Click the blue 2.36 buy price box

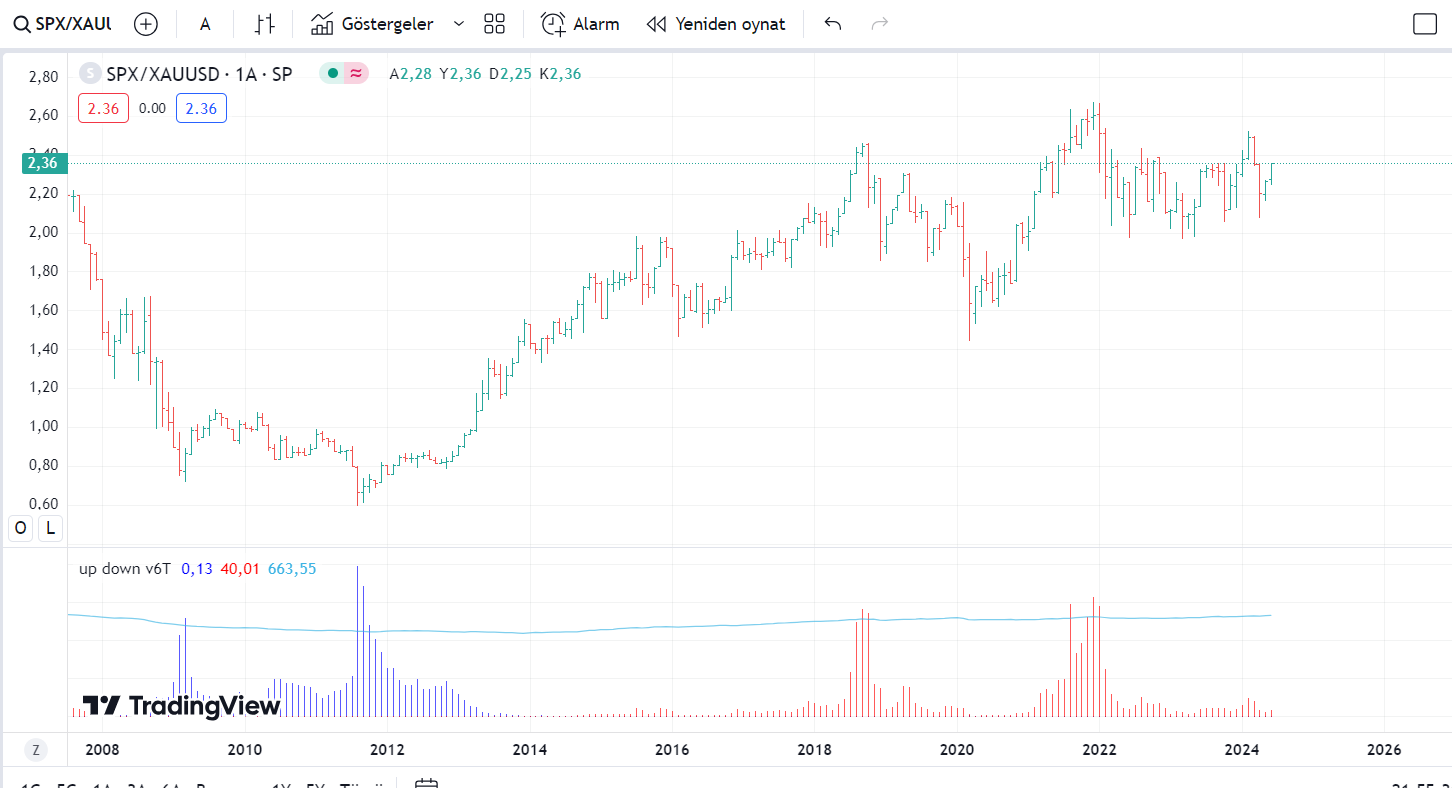pyautogui.click(x=201, y=108)
